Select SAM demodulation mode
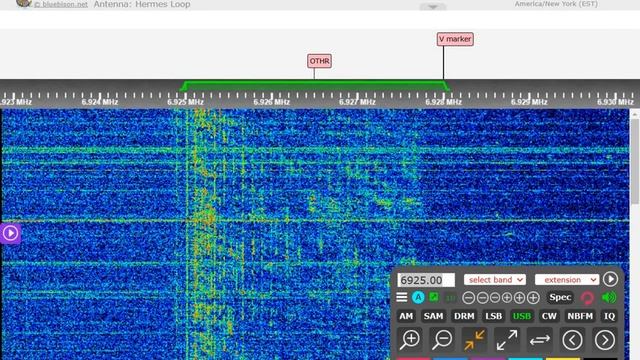Image resolution: width=640 pixels, height=360 pixels. [x=433, y=316]
